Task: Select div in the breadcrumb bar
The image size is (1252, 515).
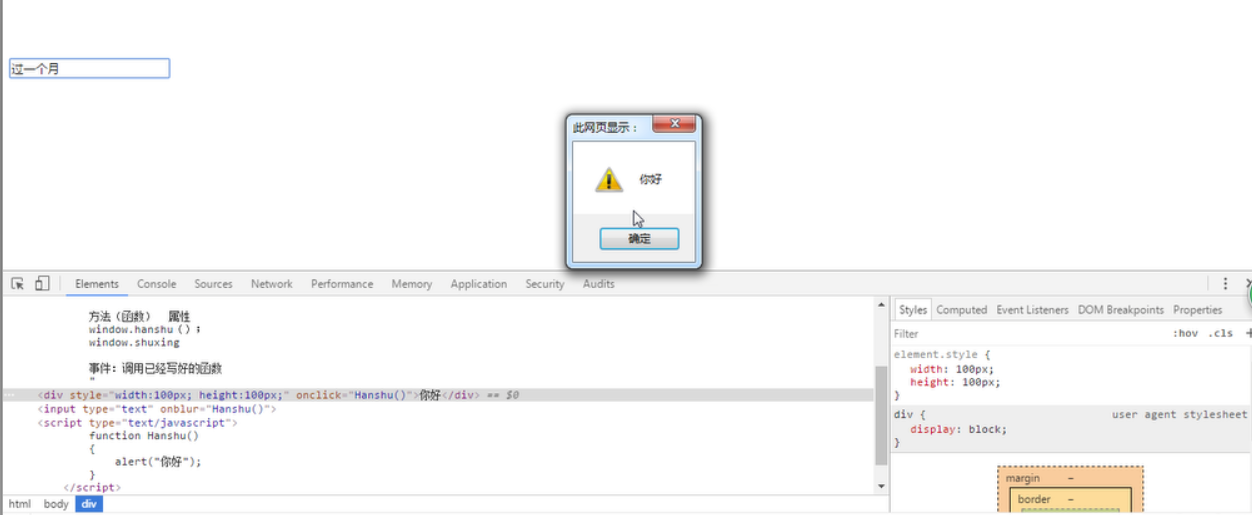Action: click(89, 504)
